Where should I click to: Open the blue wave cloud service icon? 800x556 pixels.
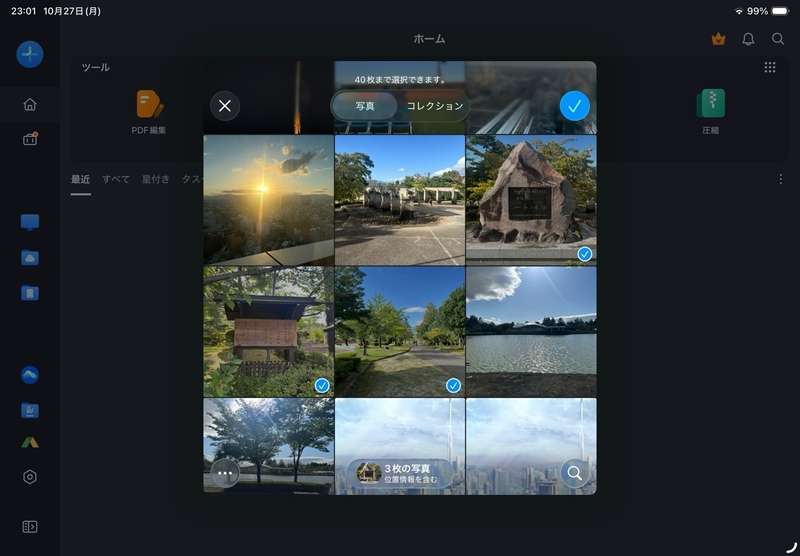point(30,375)
